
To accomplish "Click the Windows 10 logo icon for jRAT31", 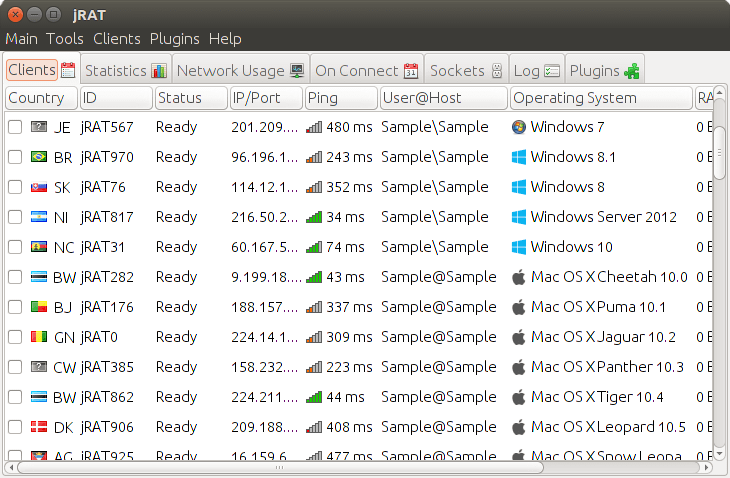I will click(x=518, y=247).
